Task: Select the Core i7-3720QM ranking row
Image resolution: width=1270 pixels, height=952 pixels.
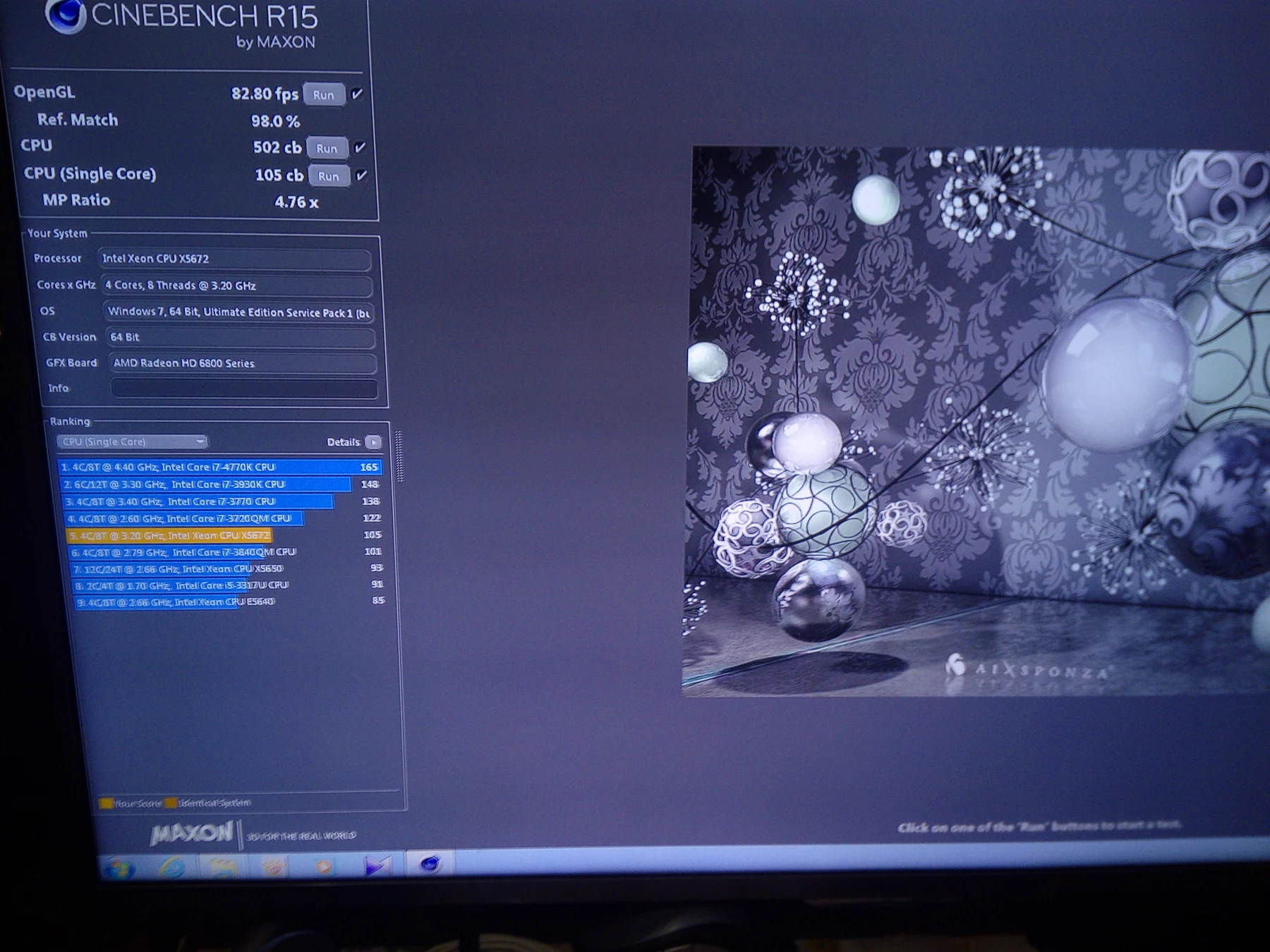Action: pyautogui.click(x=224, y=518)
